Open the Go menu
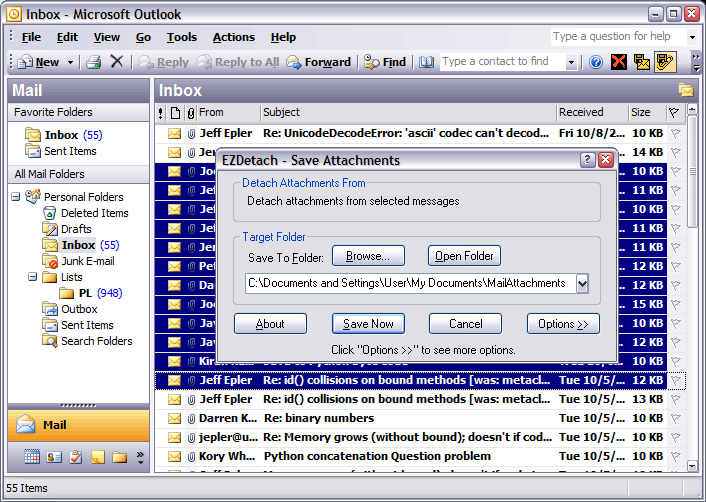The width and height of the screenshot is (706, 502). click(143, 37)
